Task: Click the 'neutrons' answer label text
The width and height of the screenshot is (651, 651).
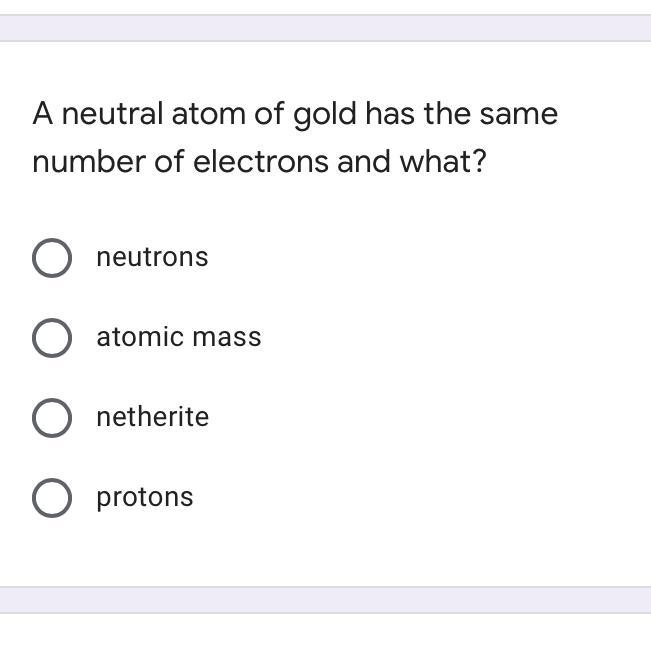Action: click(x=152, y=257)
